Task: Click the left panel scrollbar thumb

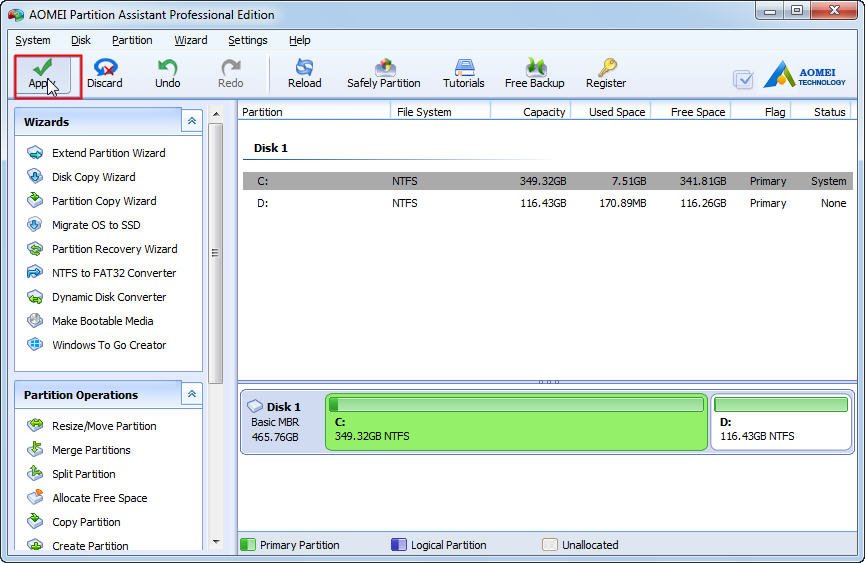Action: (216, 253)
